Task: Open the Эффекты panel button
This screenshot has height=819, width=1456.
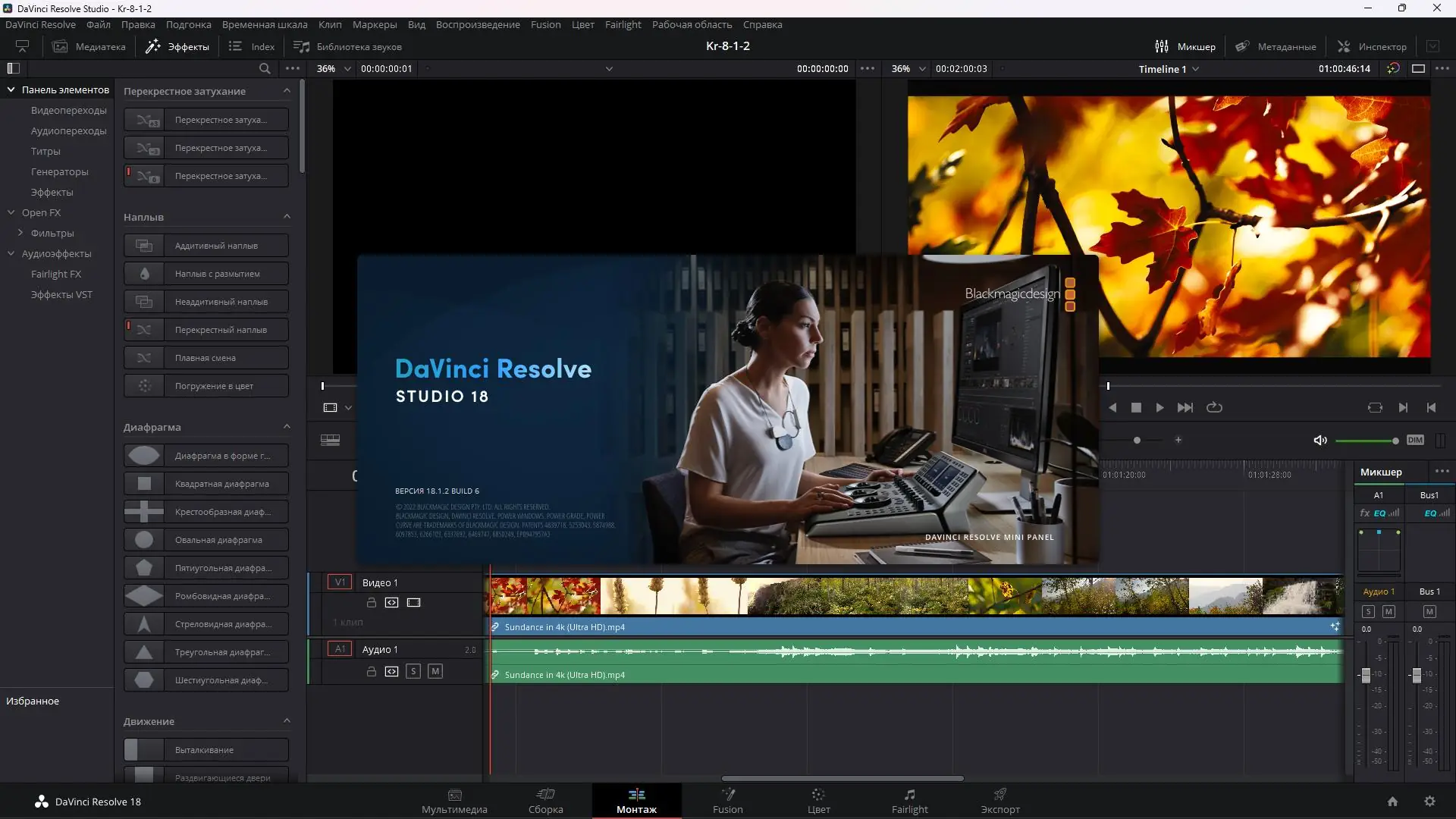Action: [177, 46]
